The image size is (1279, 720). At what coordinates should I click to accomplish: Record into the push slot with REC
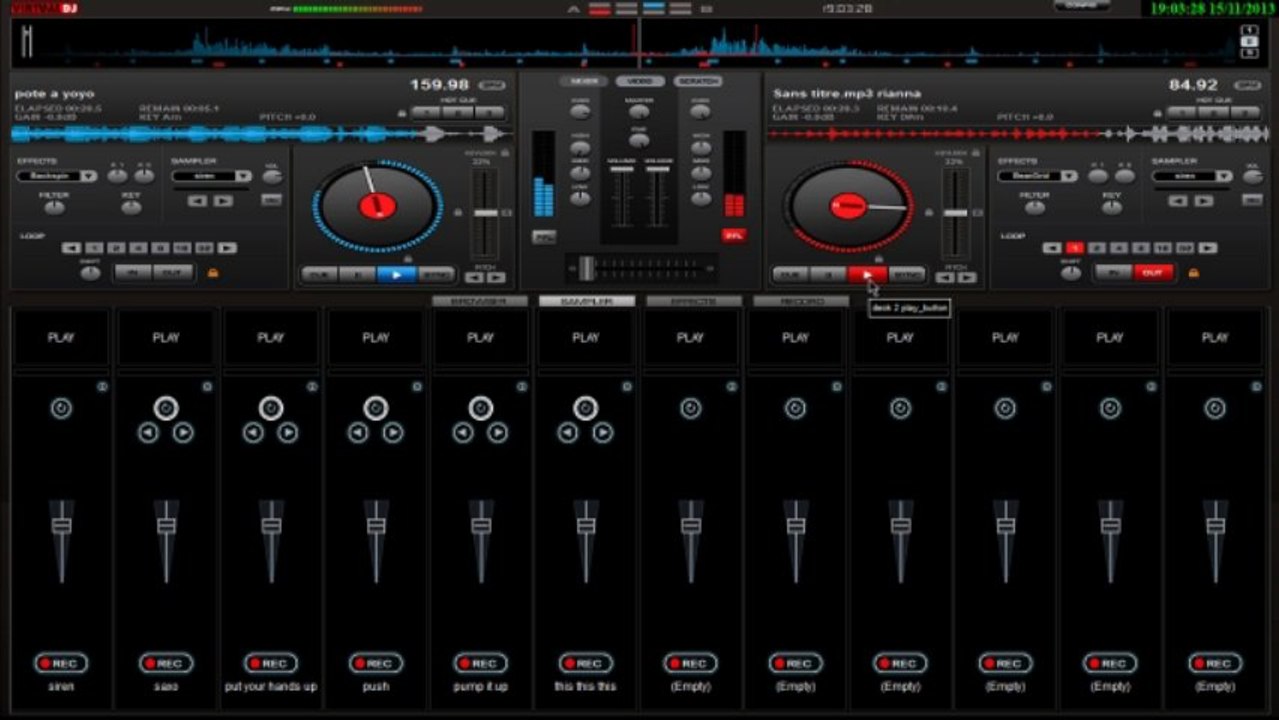coord(376,663)
